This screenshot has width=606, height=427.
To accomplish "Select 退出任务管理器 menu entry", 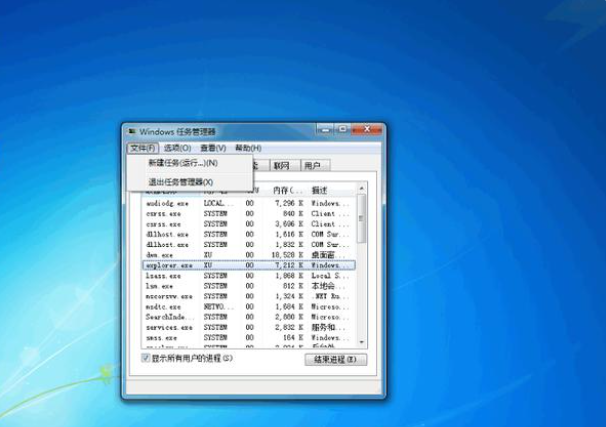I will click(180, 182).
